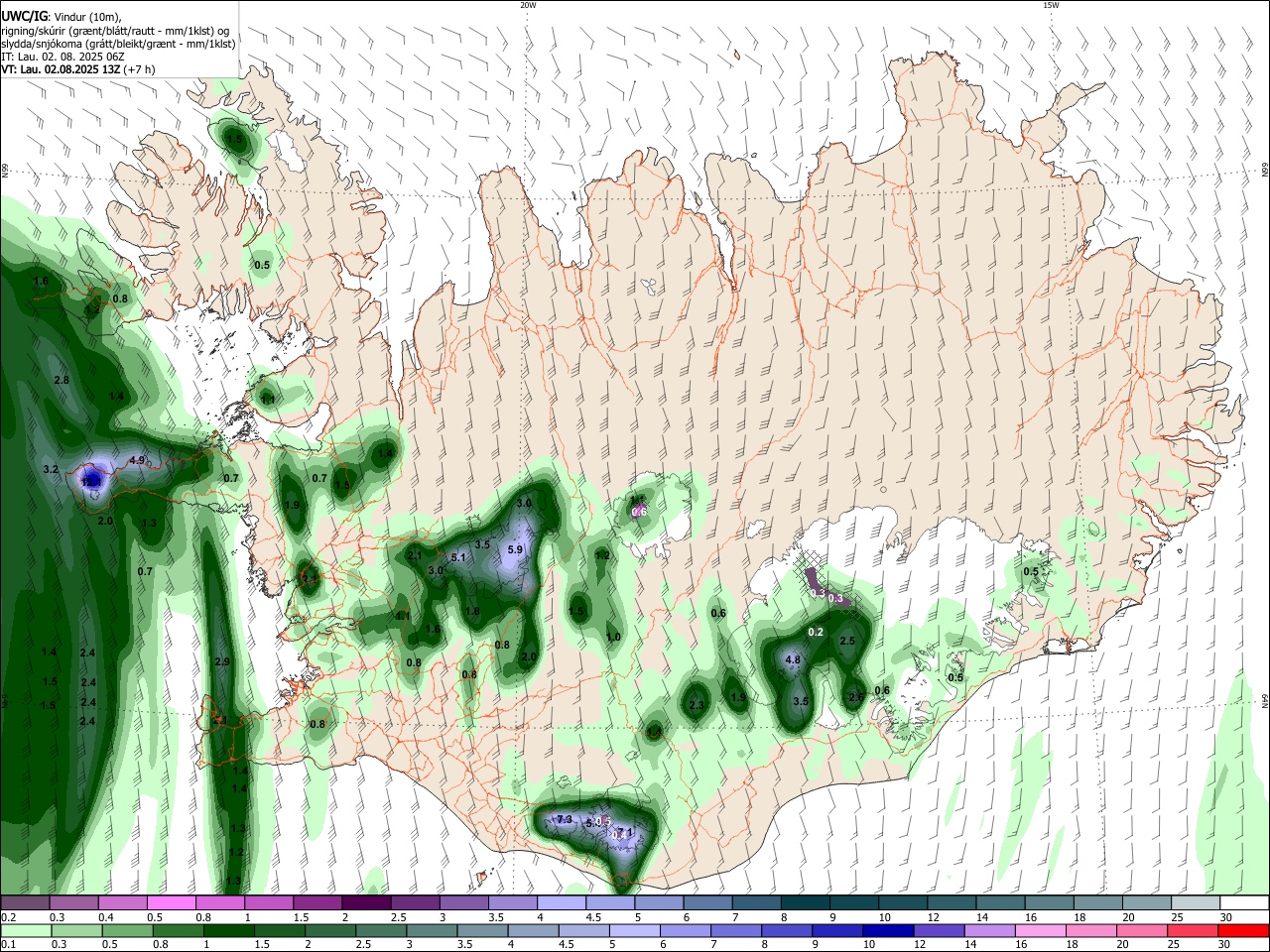
Task: Choose the deep blue 10 swatch in the lower legend
Action: (887, 930)
